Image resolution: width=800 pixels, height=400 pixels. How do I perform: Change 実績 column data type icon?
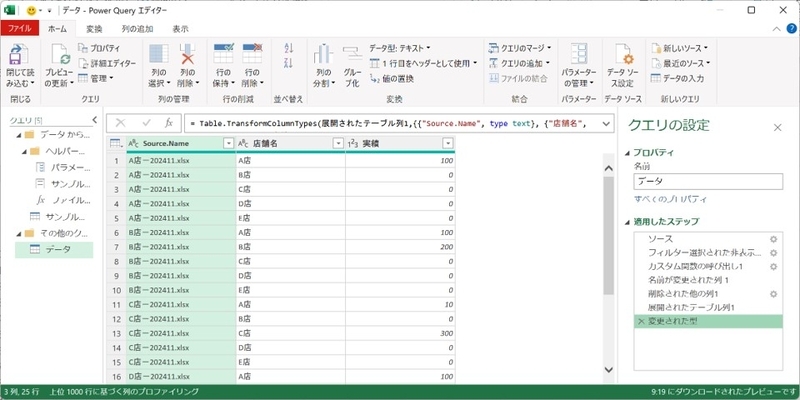click(x=353, y=144)
